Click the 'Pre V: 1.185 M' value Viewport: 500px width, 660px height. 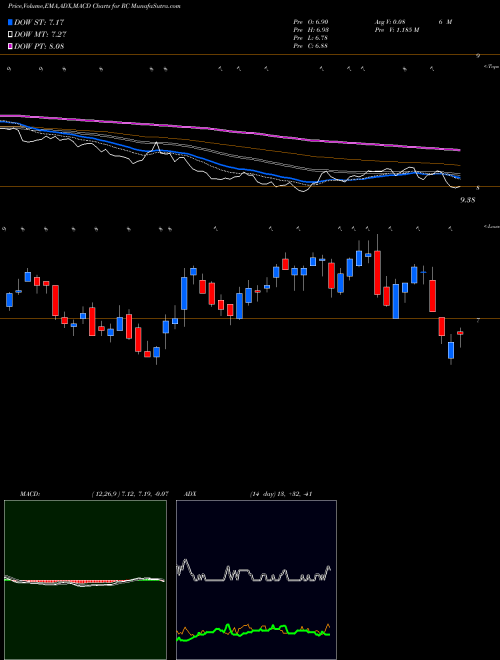pos(396,30)
